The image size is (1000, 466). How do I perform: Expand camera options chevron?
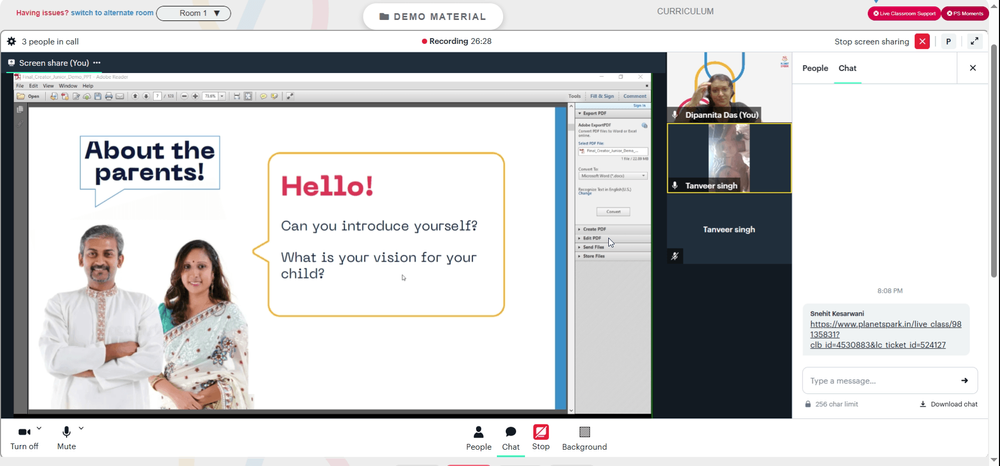39,428
